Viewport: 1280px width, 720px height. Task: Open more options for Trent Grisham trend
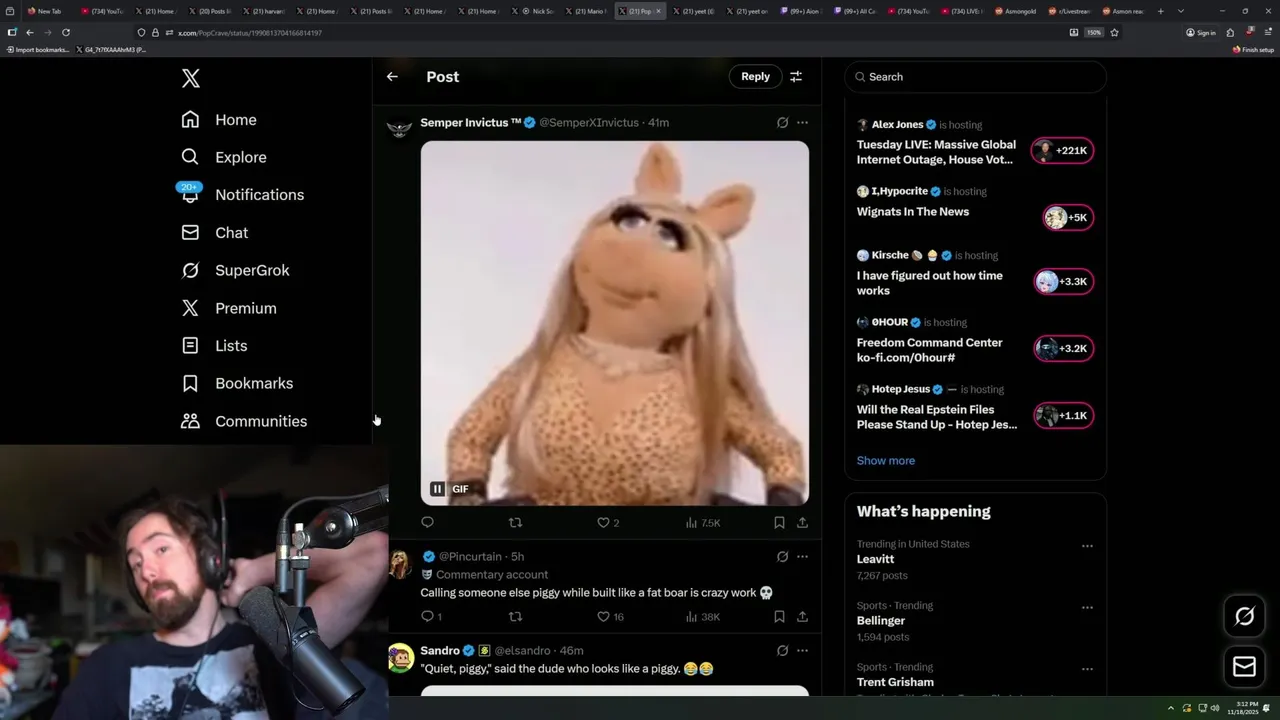click(1087, 669)
